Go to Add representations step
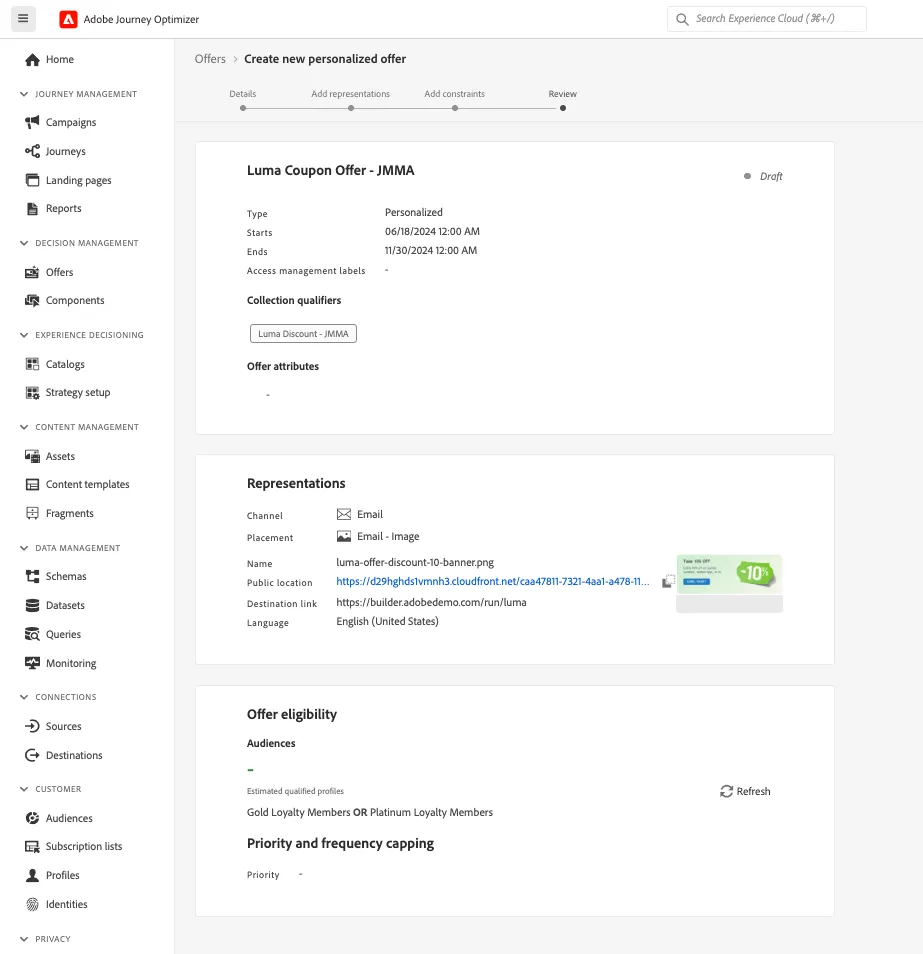 click(x=350, y=100)
